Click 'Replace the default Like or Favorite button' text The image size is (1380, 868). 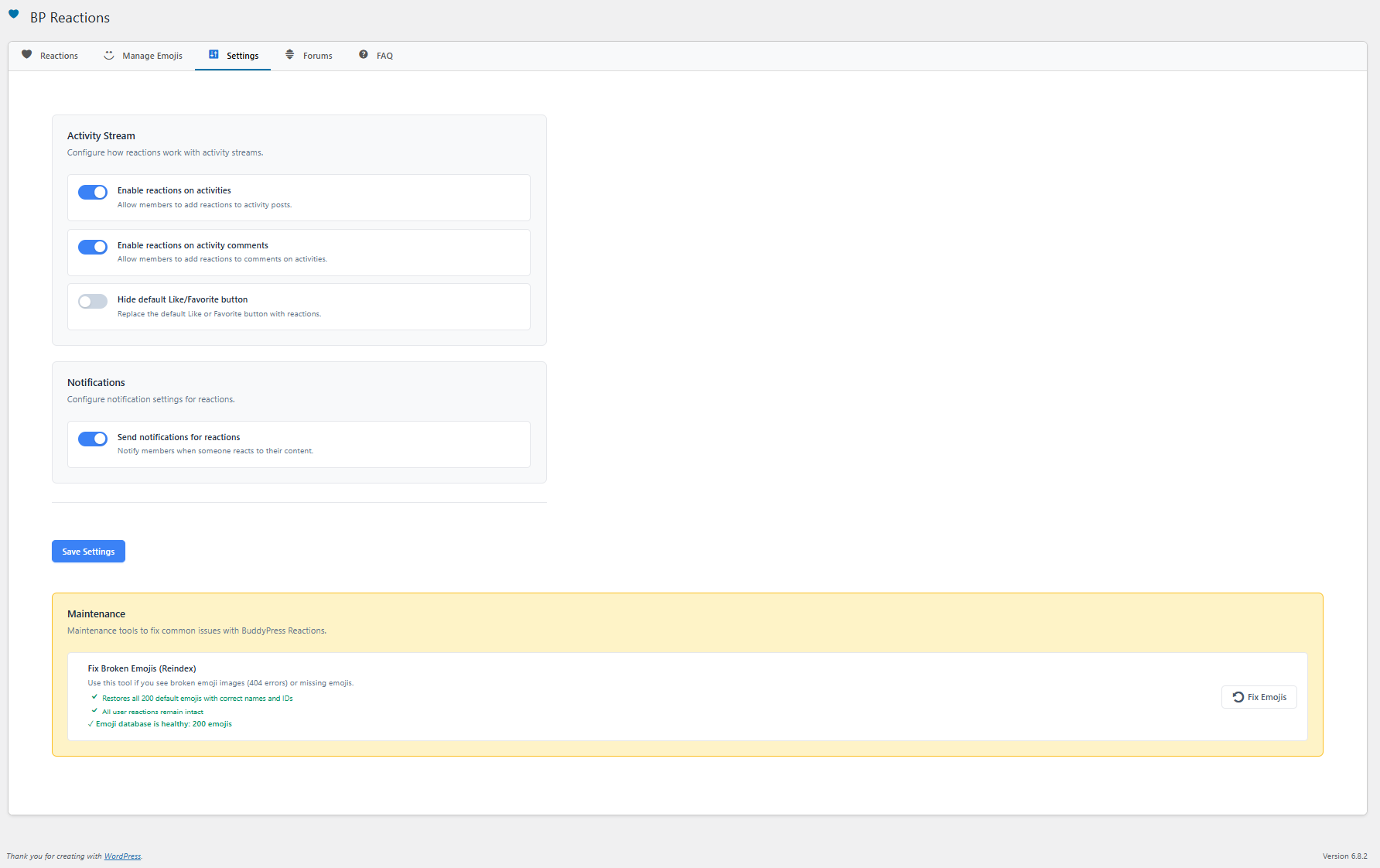(219, 314)
